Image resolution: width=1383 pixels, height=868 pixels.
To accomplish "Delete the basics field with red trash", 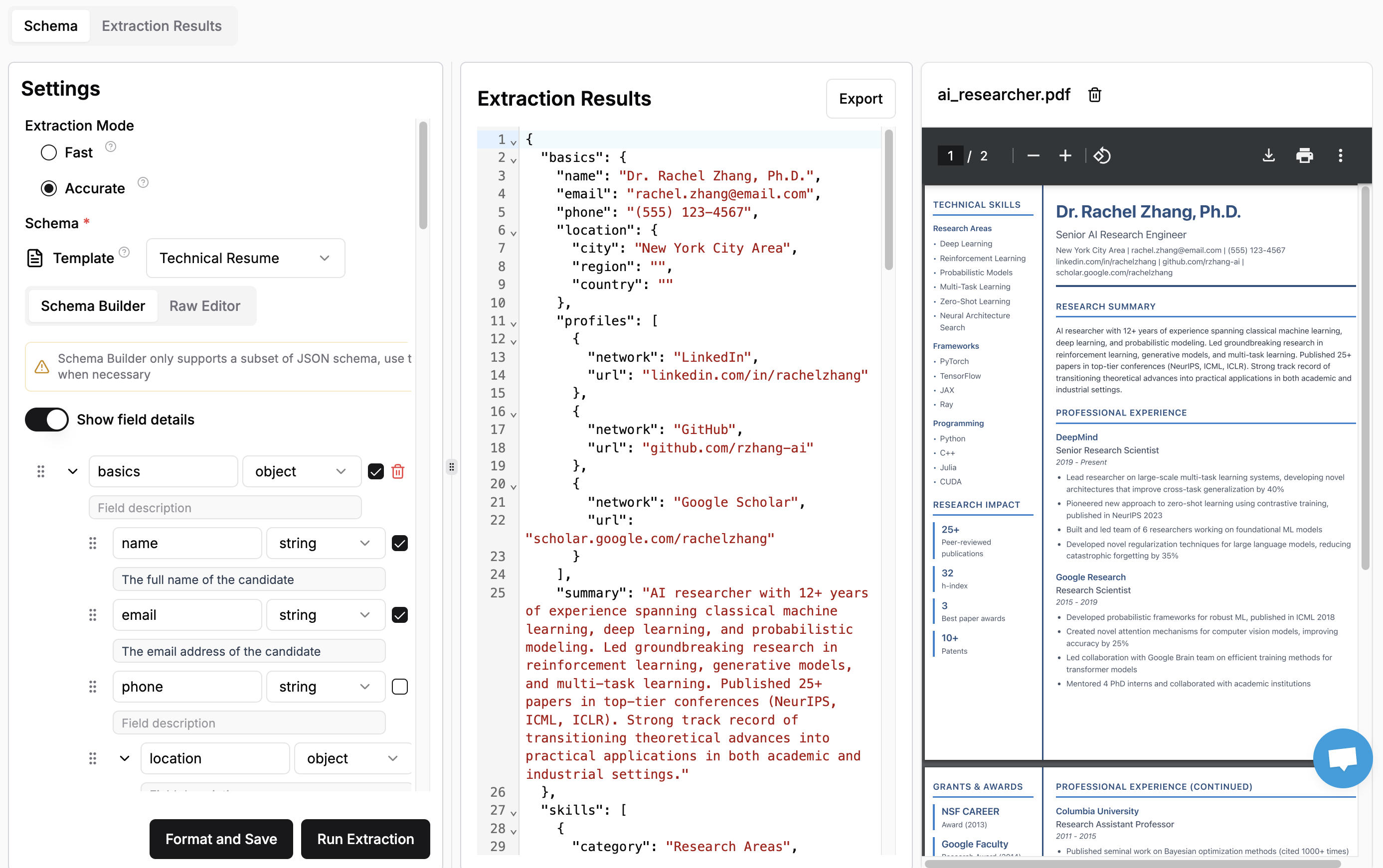I will tap(397, 471).
